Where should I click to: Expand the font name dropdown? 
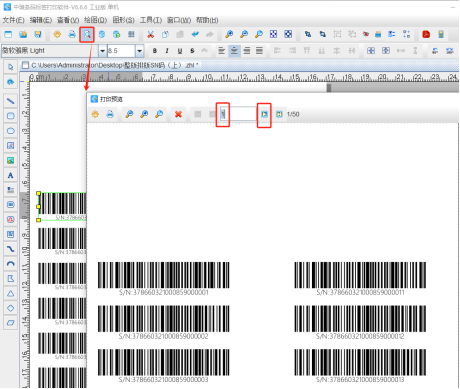[x=103, y=51]
